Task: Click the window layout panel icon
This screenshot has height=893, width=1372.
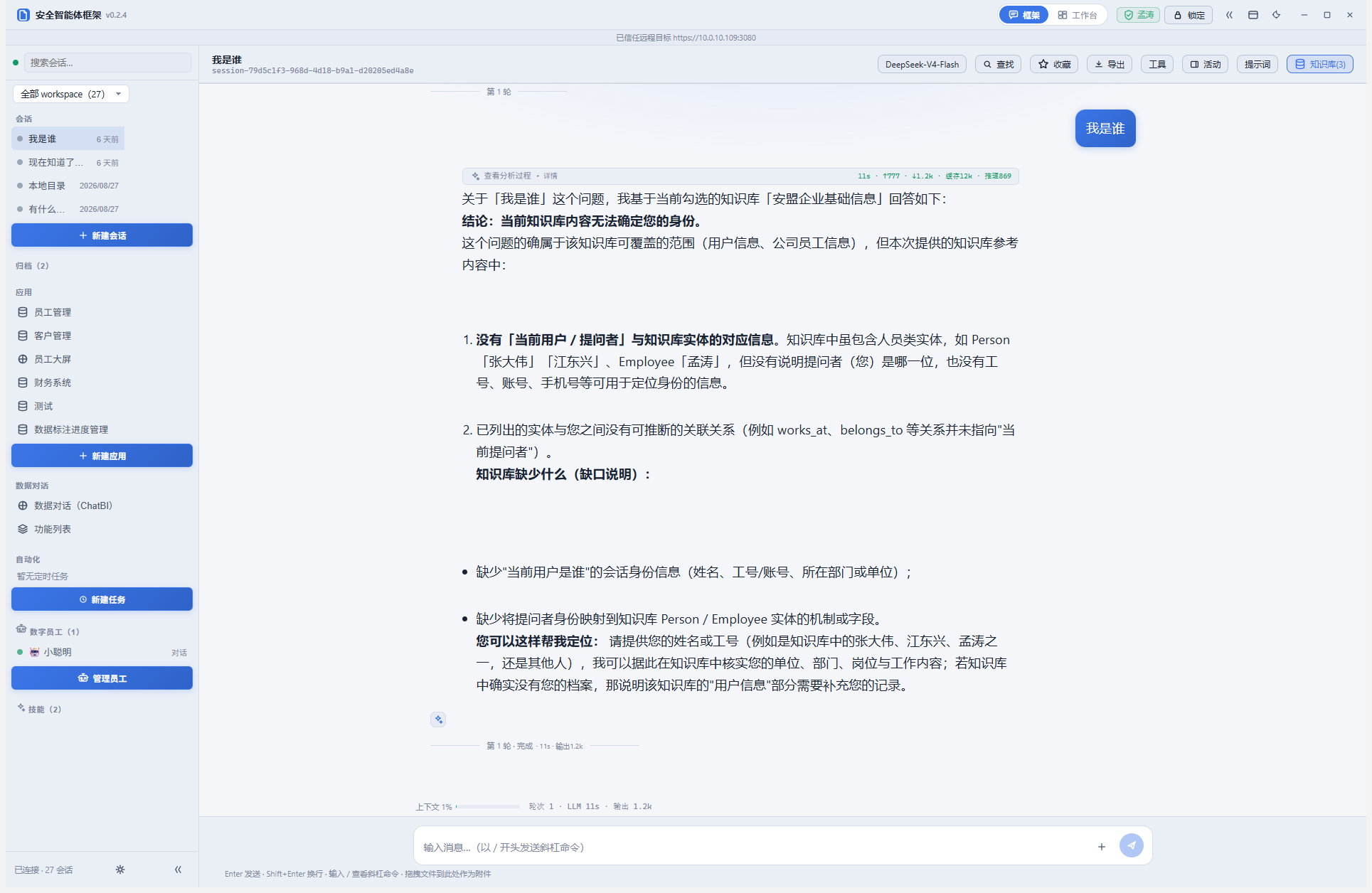Action: (1253, 15)
